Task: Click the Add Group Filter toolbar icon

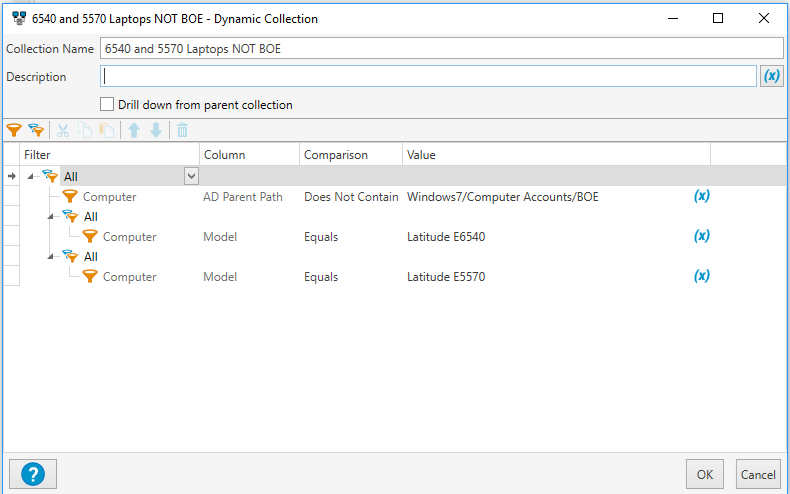Action: point(36,130)
